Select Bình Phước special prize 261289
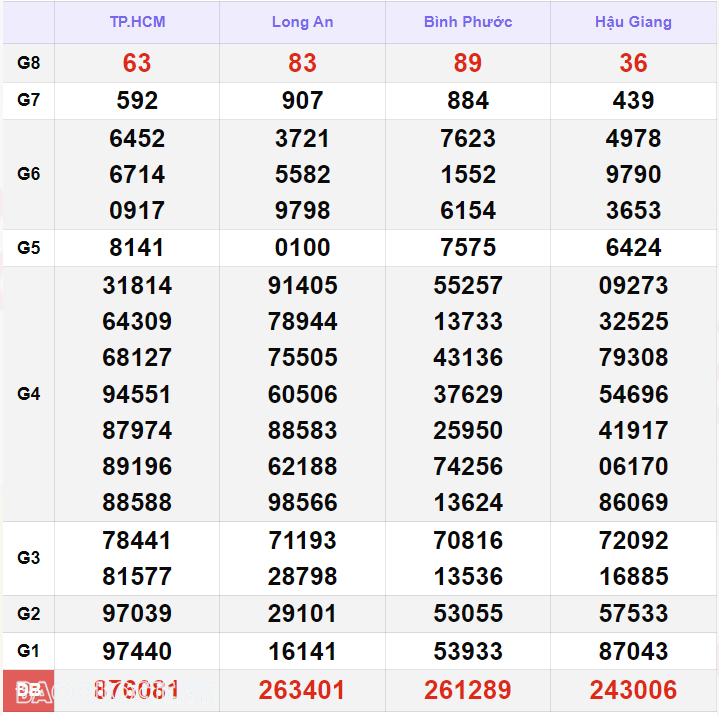 pos(467,690)
